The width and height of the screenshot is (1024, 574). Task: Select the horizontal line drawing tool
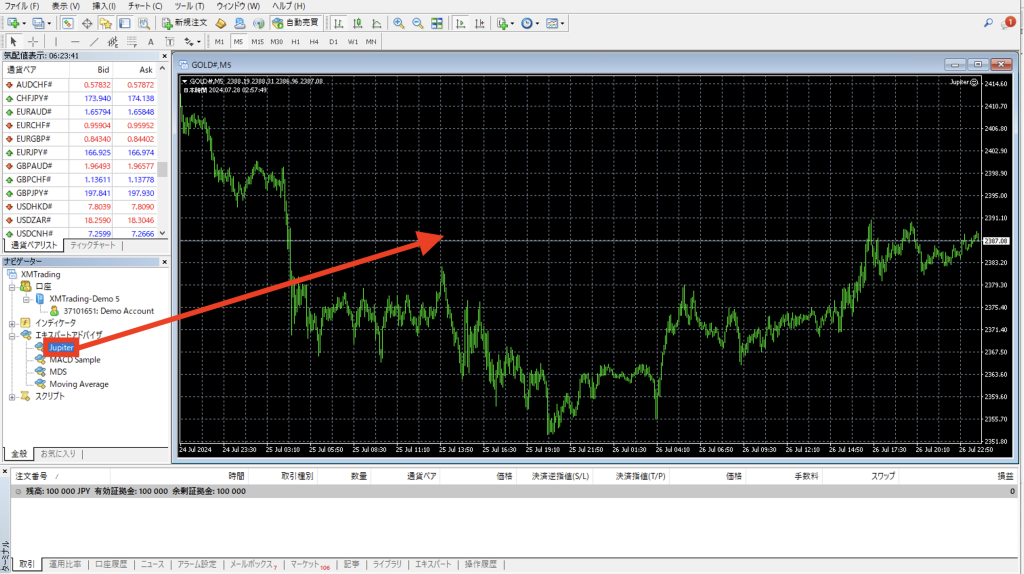73,41
